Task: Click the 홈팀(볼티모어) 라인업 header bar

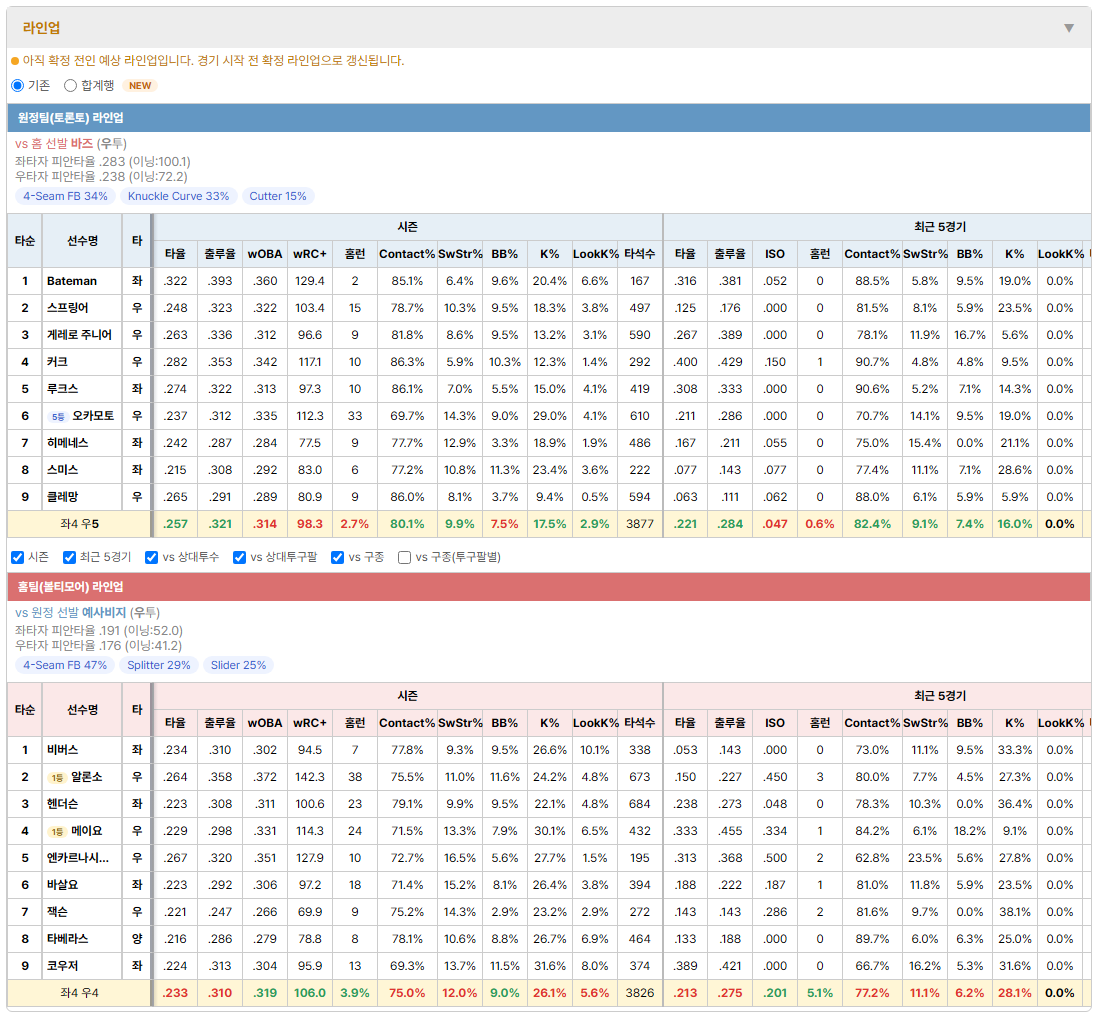Action: point(549,587)
